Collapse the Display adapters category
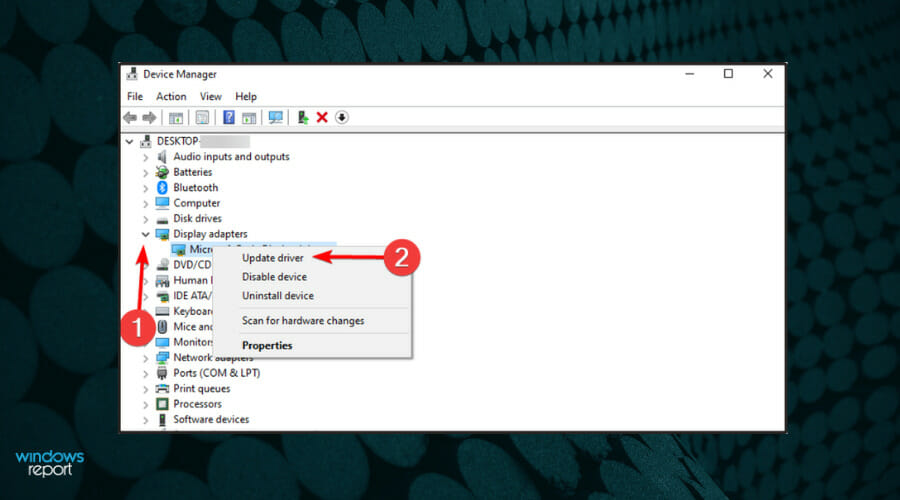 [x=146, y=234]
